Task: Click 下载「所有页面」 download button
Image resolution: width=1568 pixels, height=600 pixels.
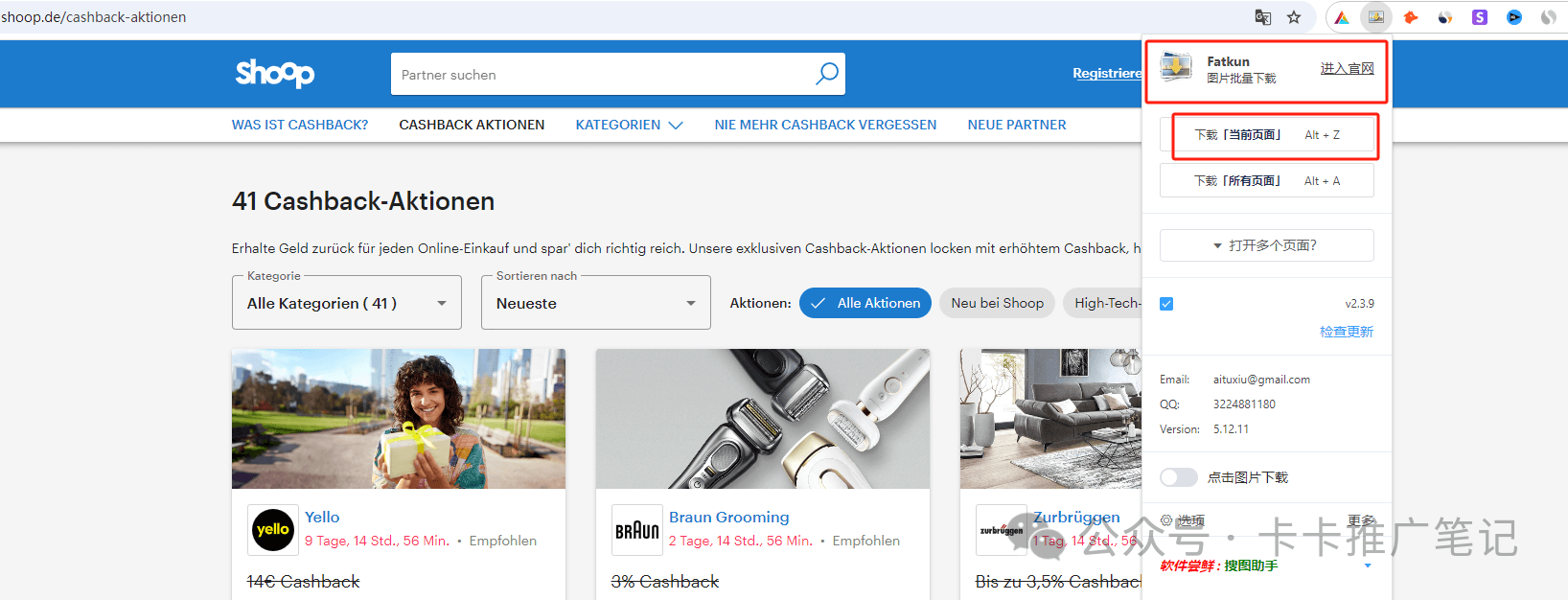Action: [x=1267, y=181]
